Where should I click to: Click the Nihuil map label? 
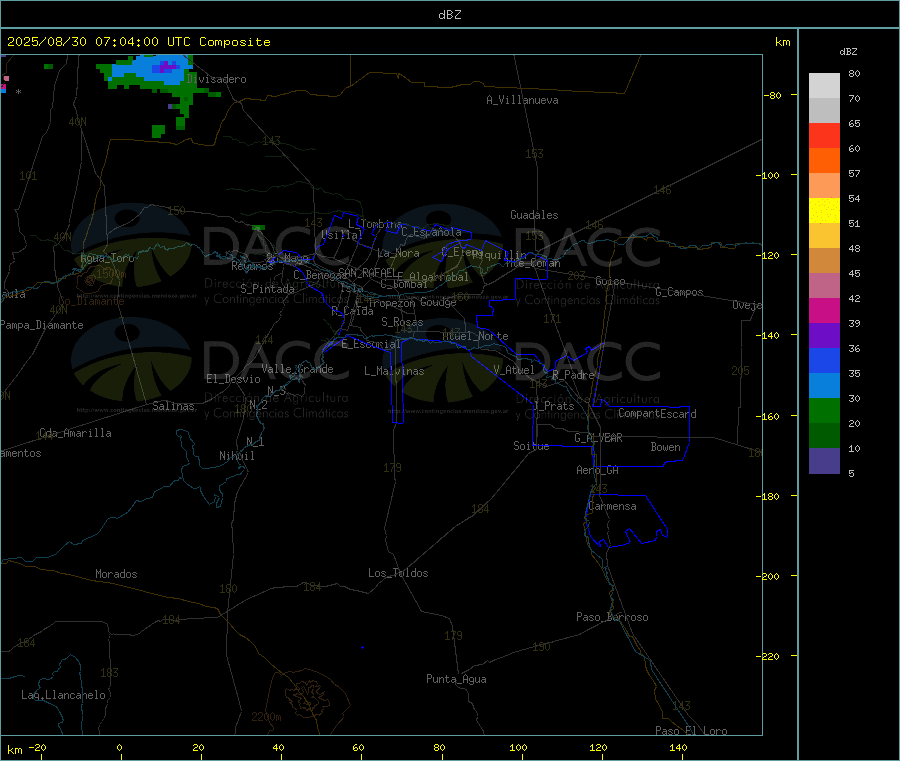[x=236, y=456]
